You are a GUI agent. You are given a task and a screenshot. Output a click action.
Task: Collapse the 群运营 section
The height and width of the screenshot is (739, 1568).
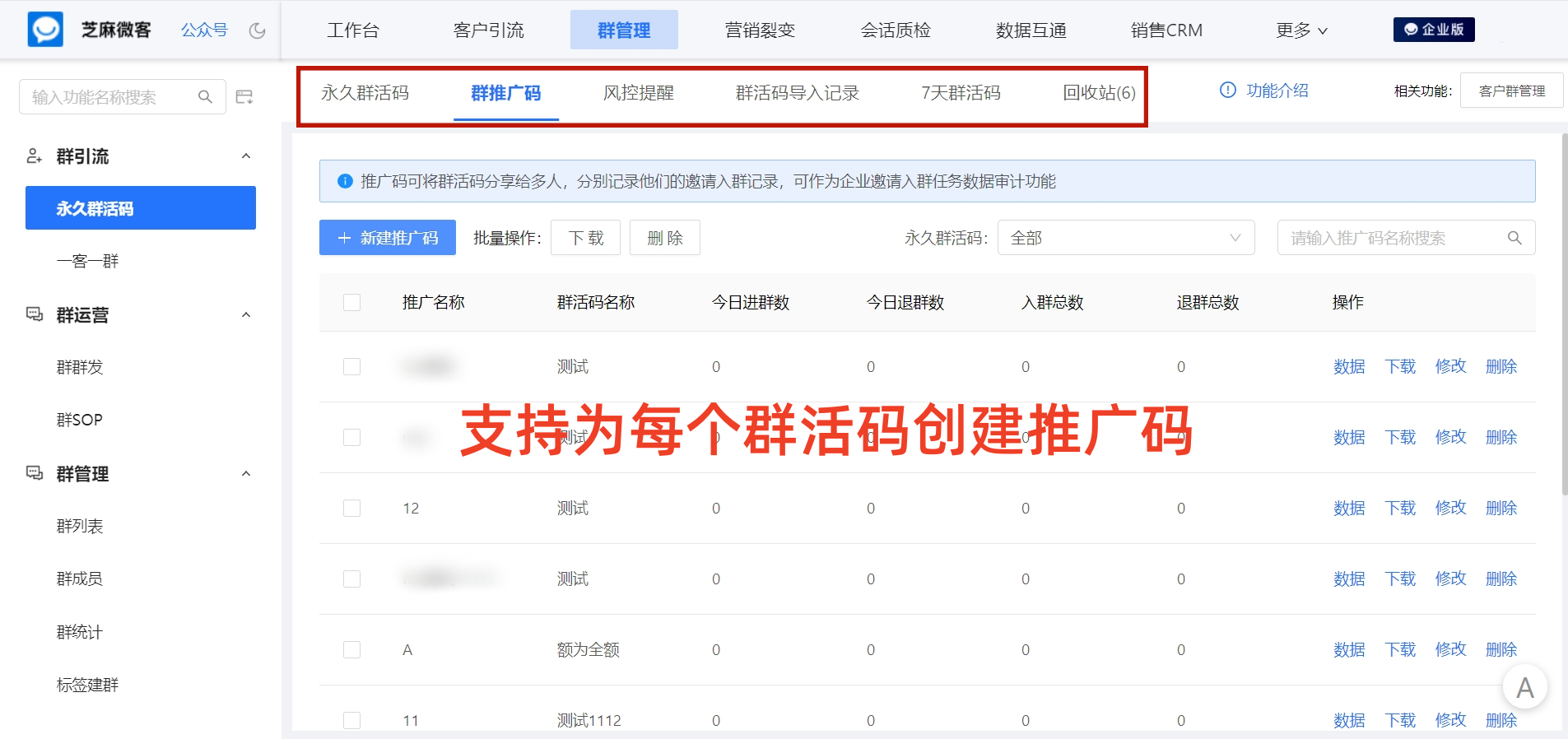pos(246,314)
